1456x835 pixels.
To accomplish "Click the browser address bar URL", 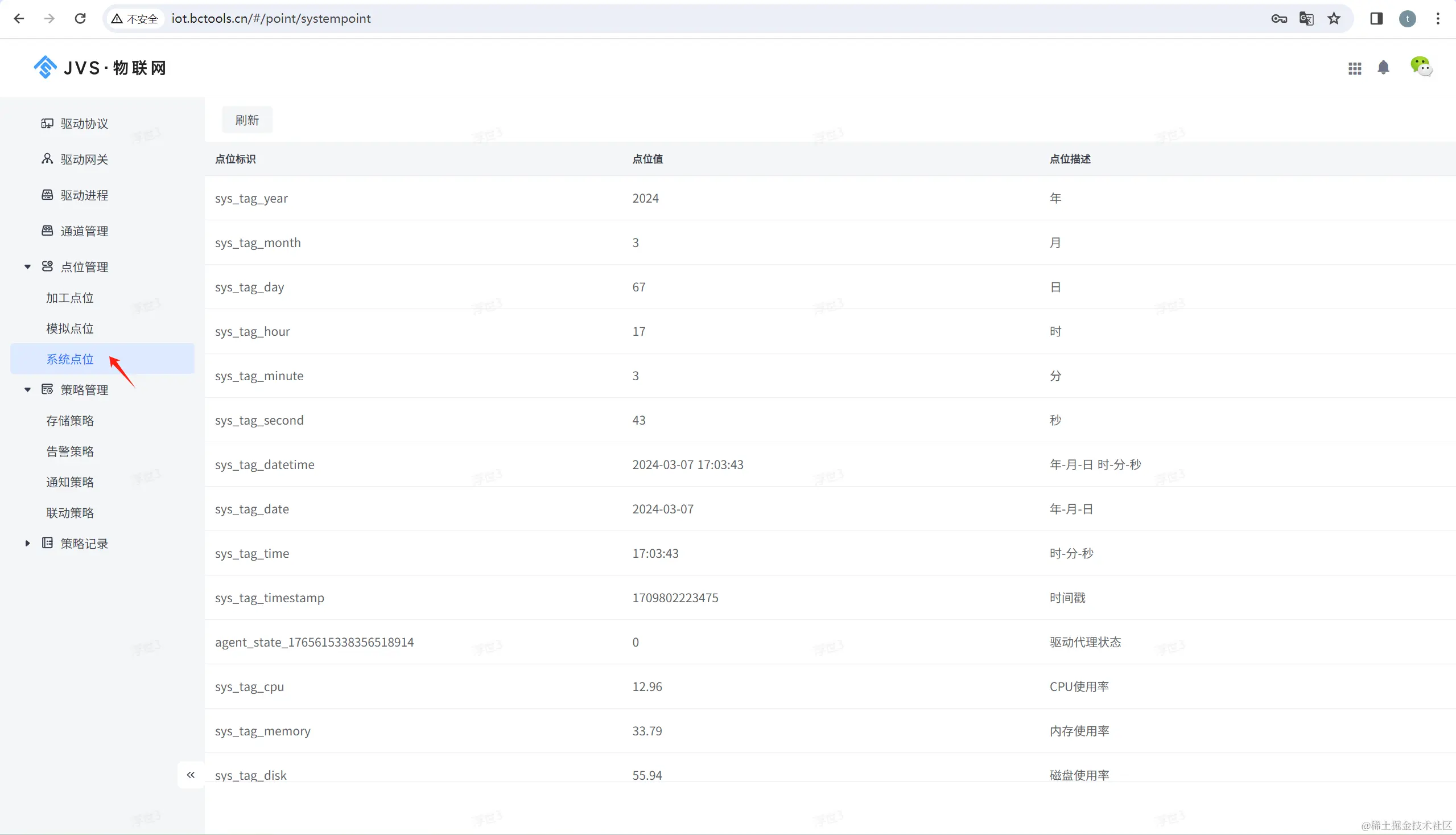I will (271, 19).
